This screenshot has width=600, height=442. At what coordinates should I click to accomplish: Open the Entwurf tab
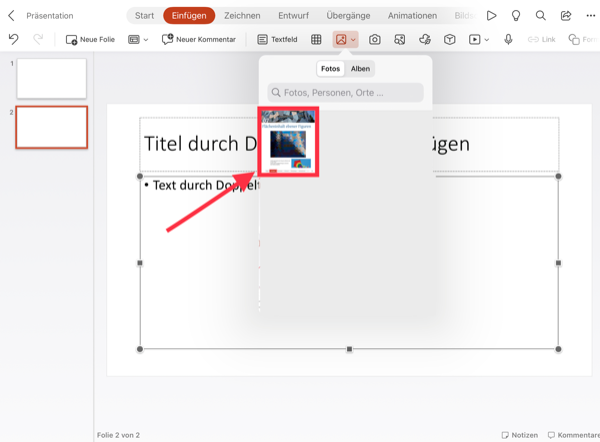[293, 16]
